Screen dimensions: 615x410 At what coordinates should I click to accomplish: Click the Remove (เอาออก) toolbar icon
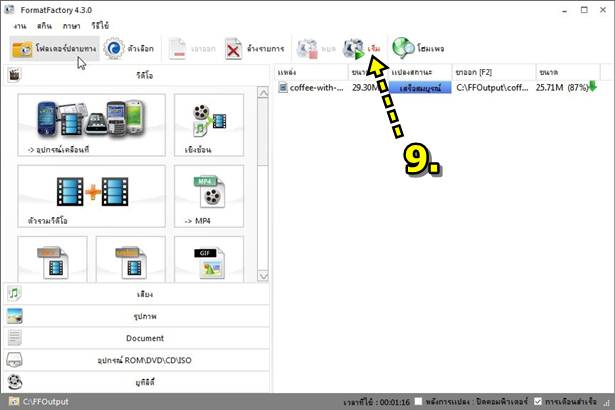click(177, 49)
